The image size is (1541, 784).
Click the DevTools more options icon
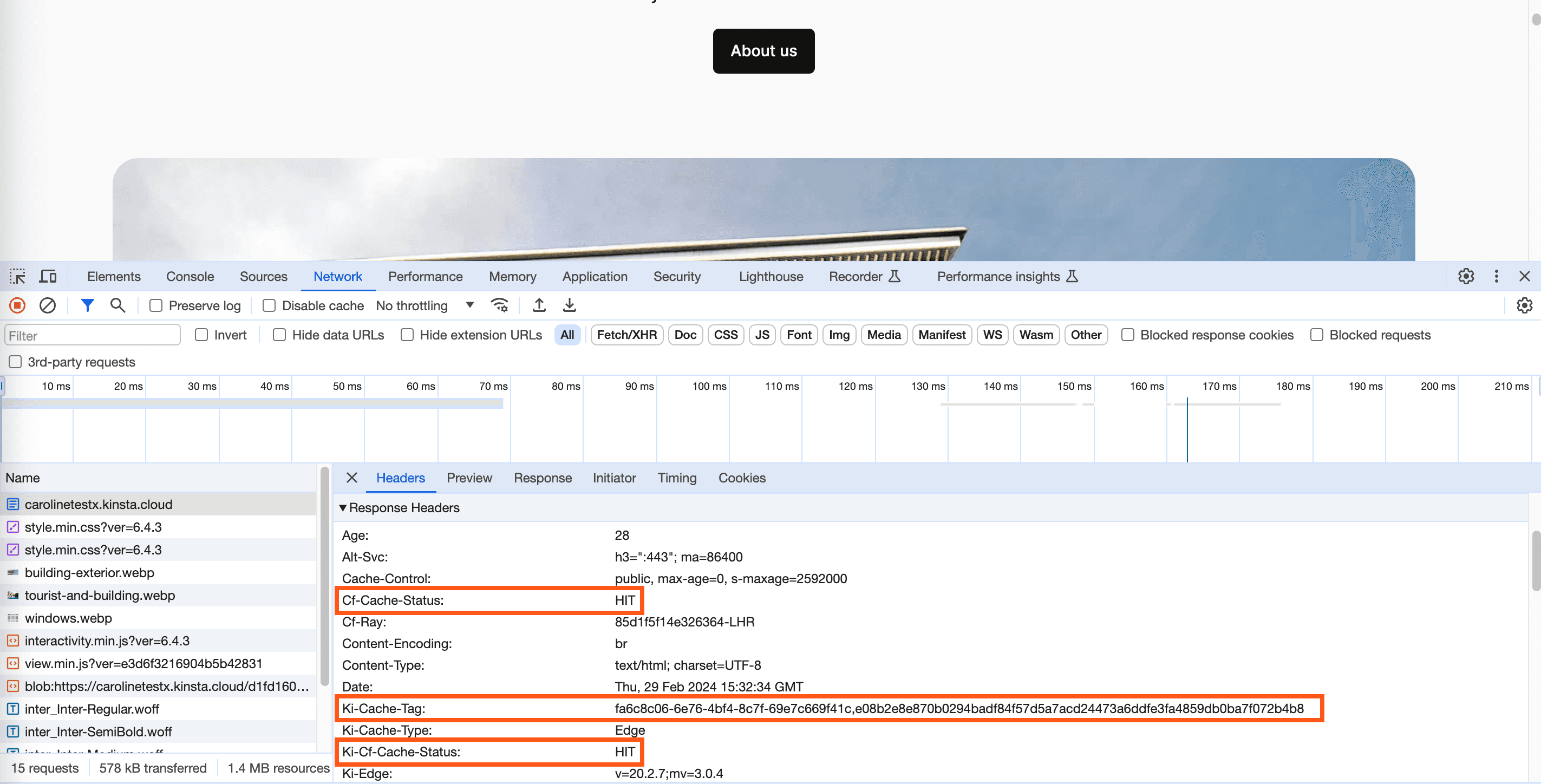point(1496,276)
